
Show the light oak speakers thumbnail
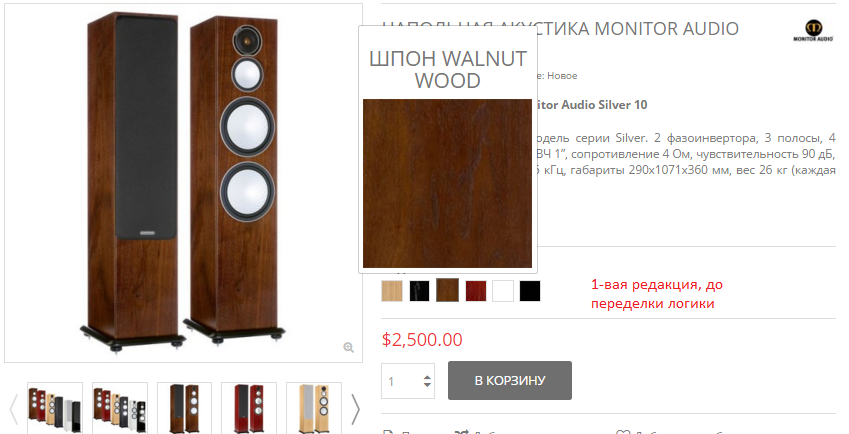pos(314,409)
